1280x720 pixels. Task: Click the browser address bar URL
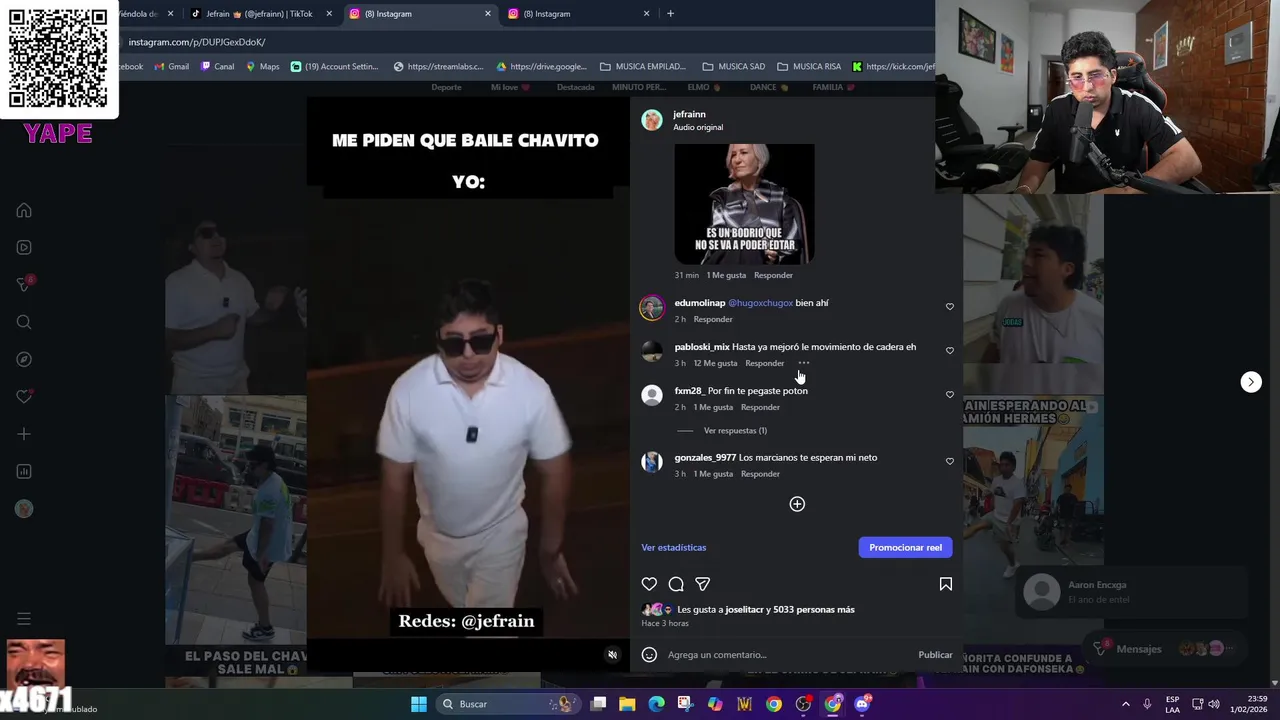coord(197,42)
